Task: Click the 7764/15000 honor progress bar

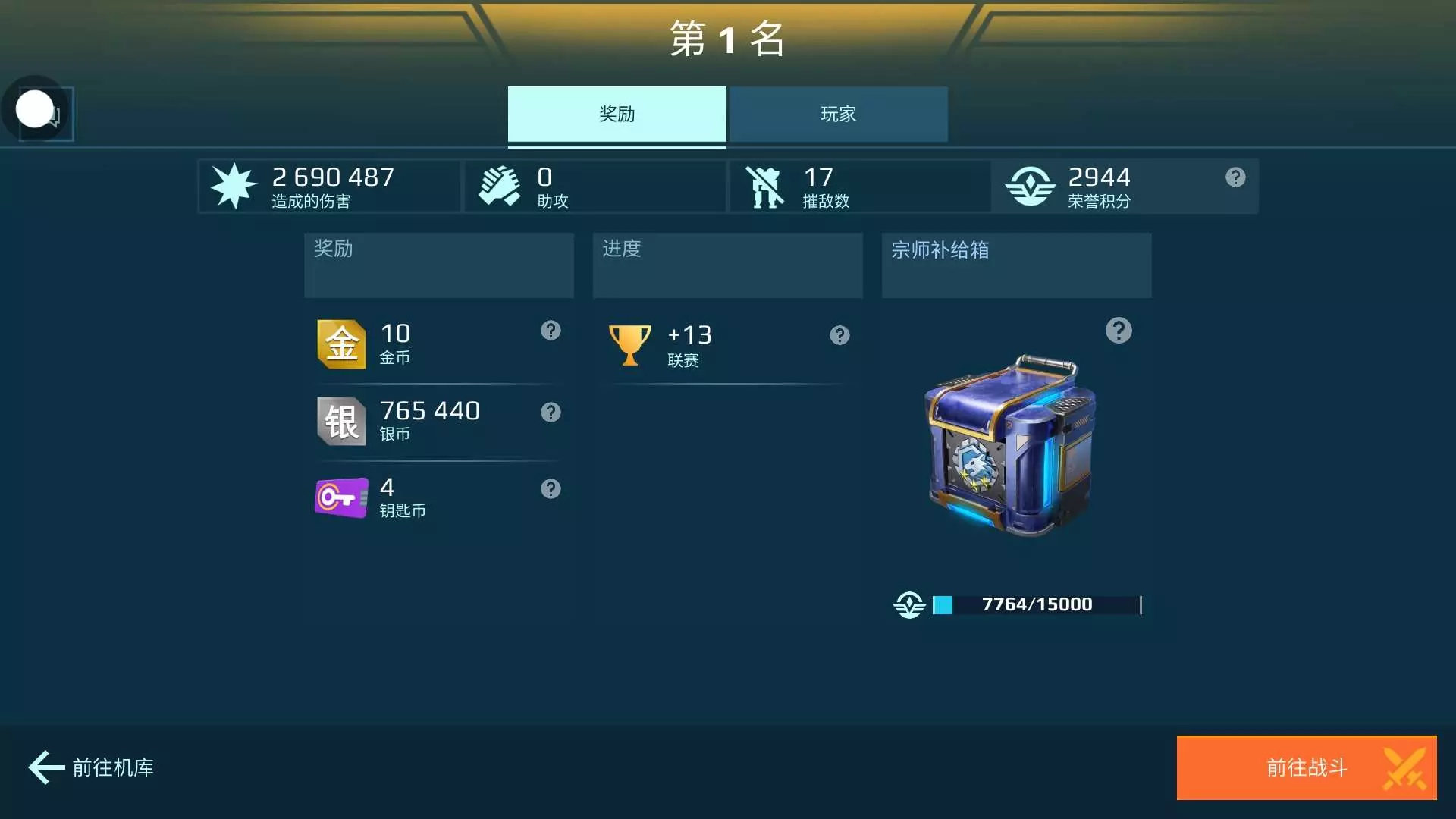Action: [1037, 604]
